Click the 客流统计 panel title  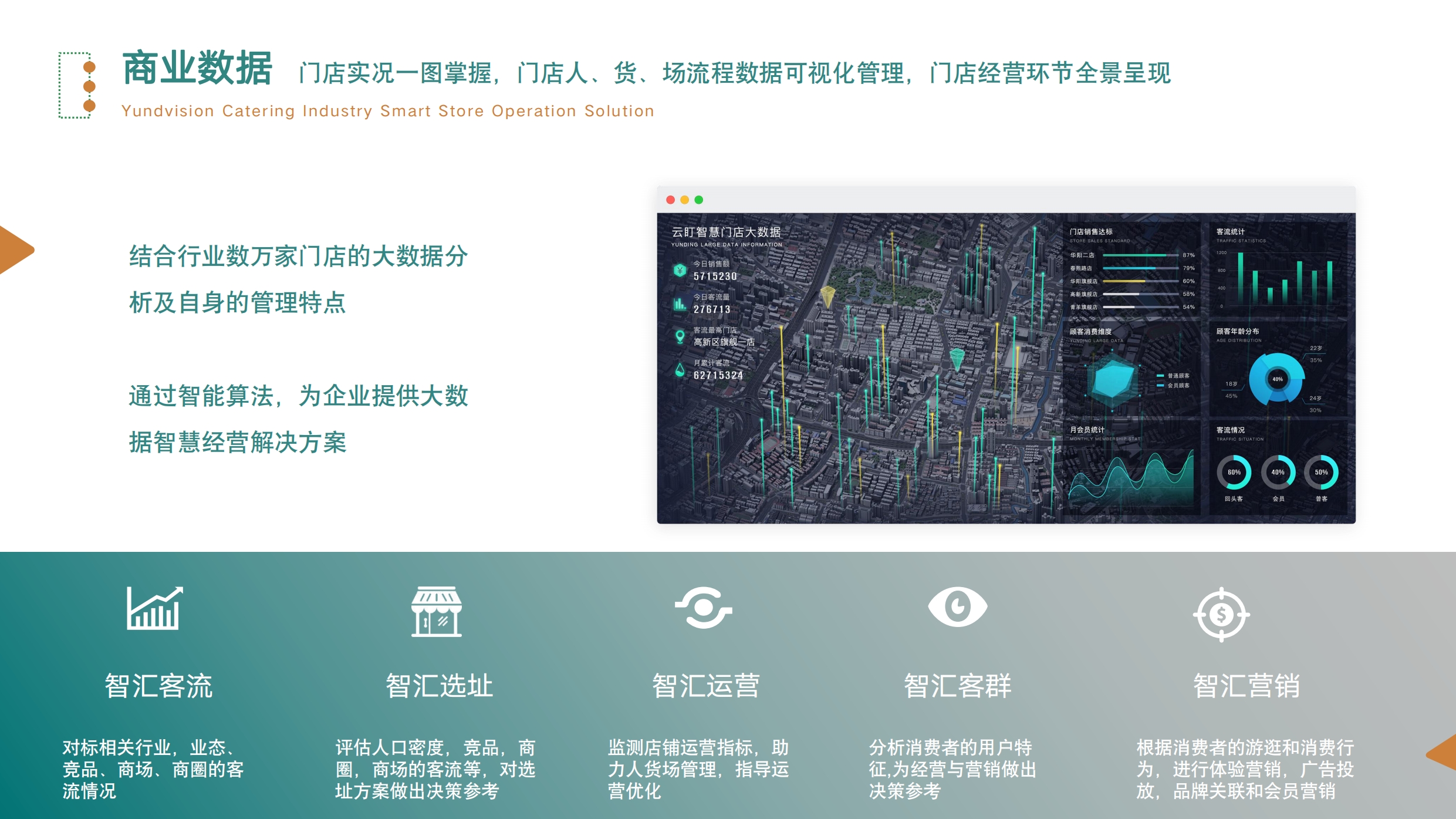pyautogui.click(x=1231, y=232)
